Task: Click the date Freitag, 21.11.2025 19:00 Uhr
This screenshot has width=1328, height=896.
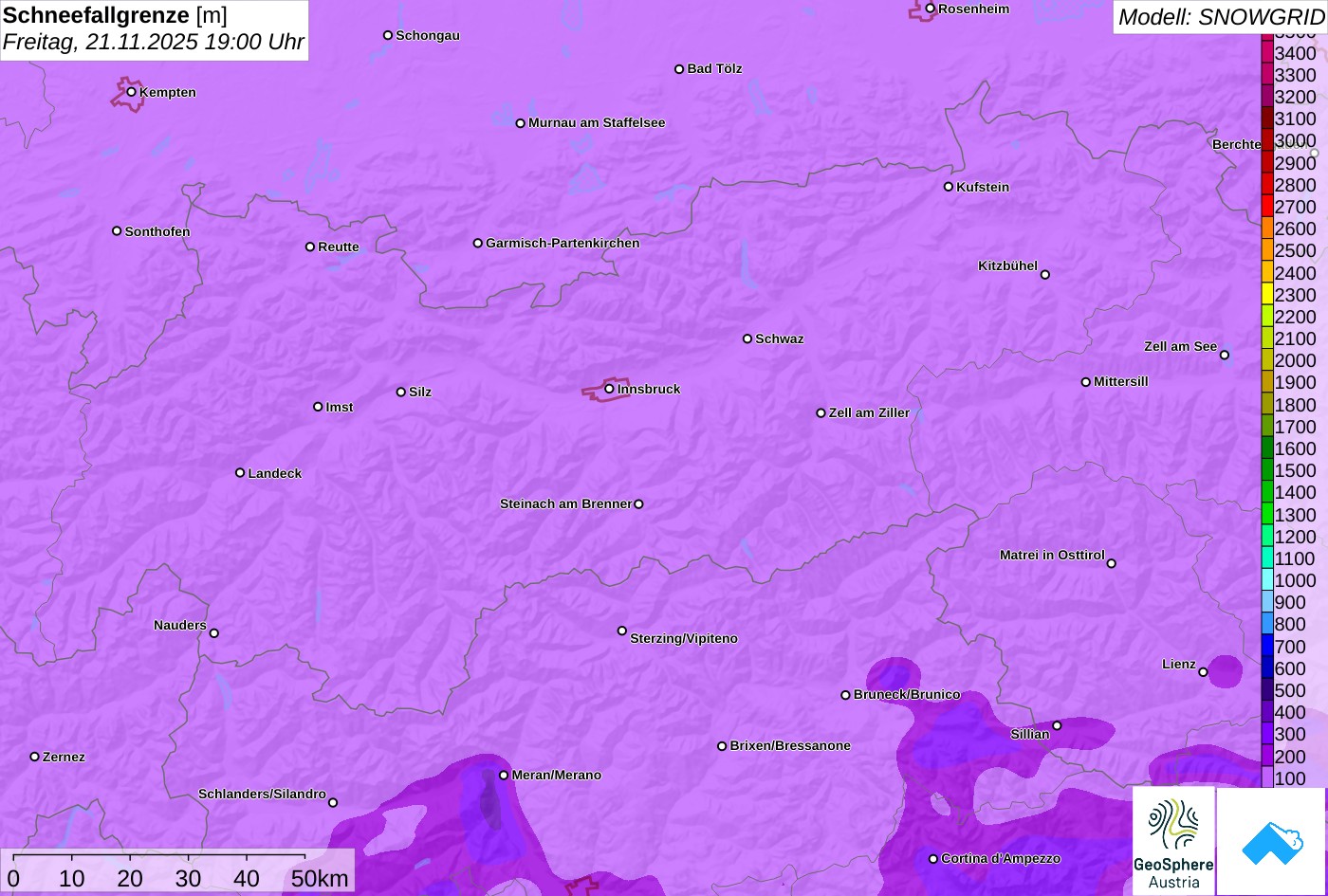Action: pos(154,43)
